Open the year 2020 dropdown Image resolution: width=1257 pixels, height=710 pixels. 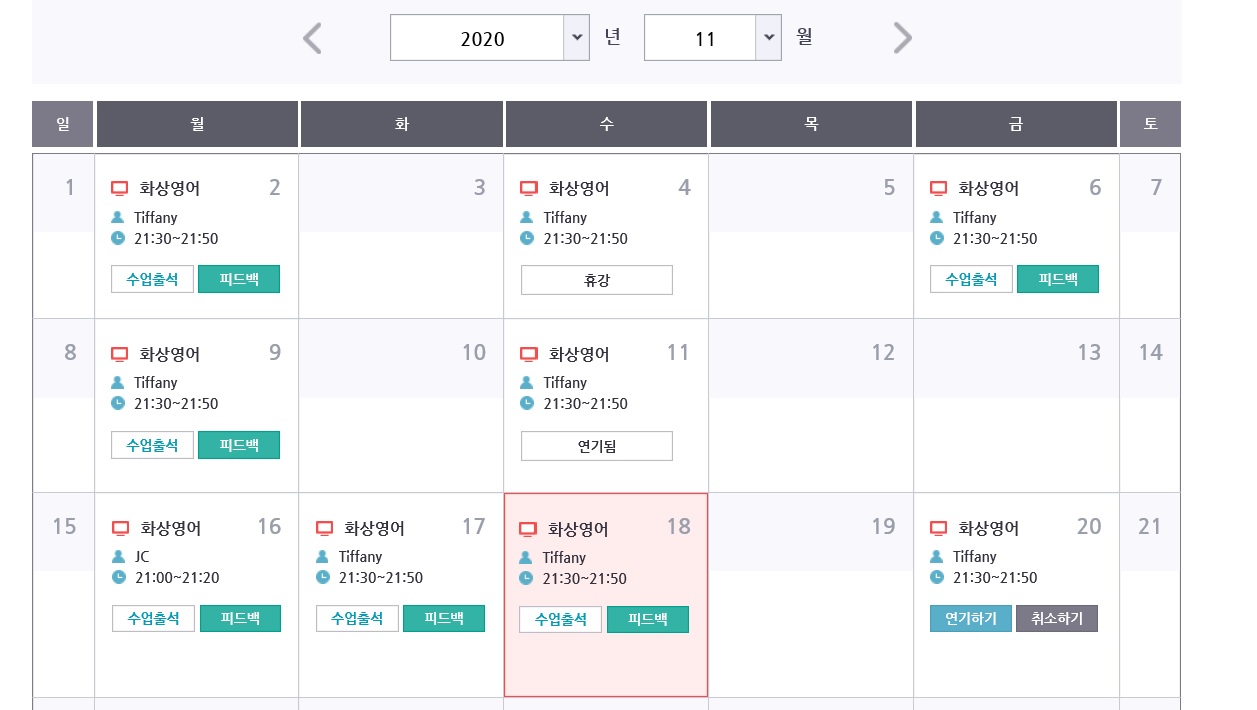point(576,38)
